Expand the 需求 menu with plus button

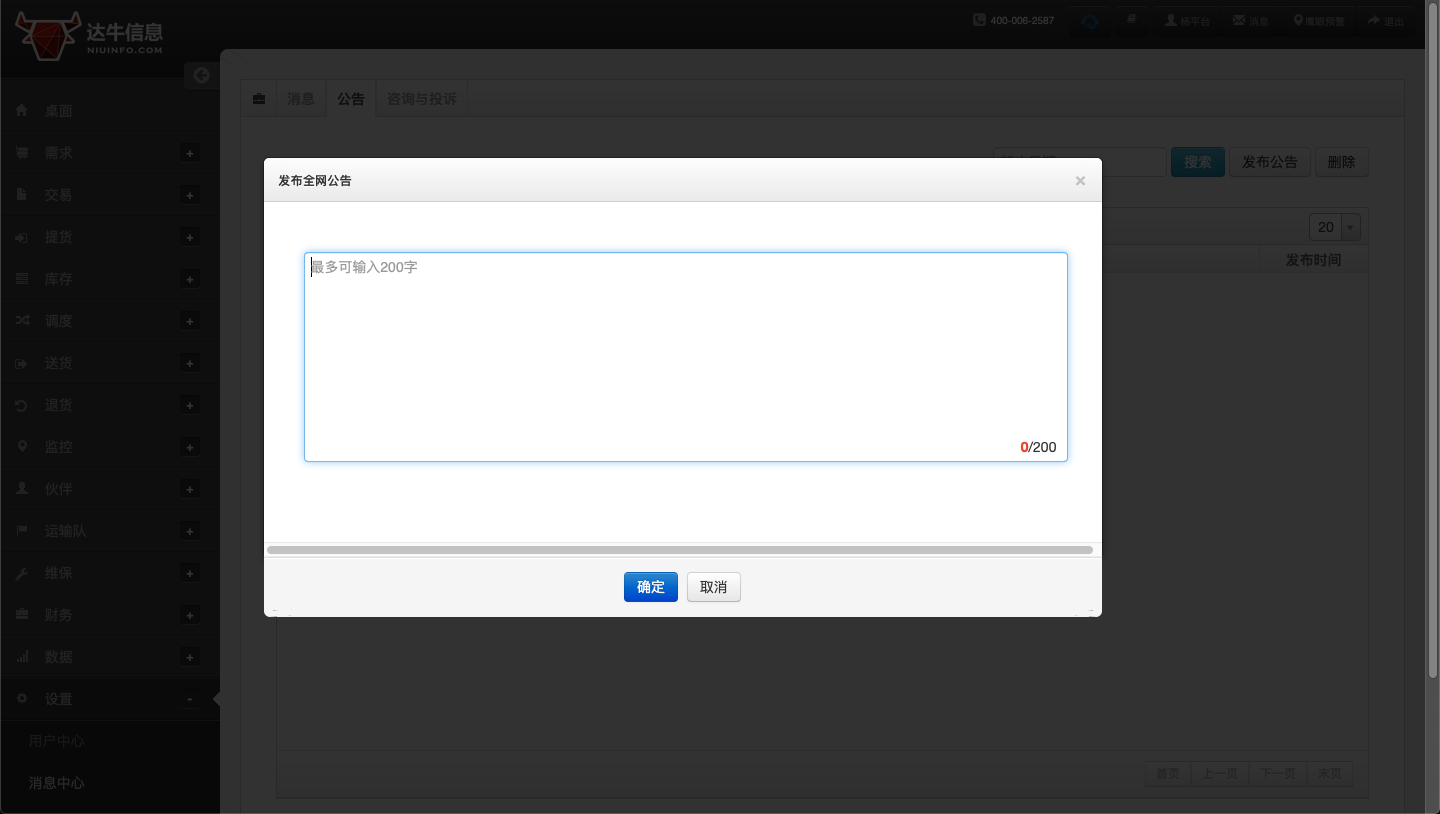pyautogui.click(x=189, y=153)
